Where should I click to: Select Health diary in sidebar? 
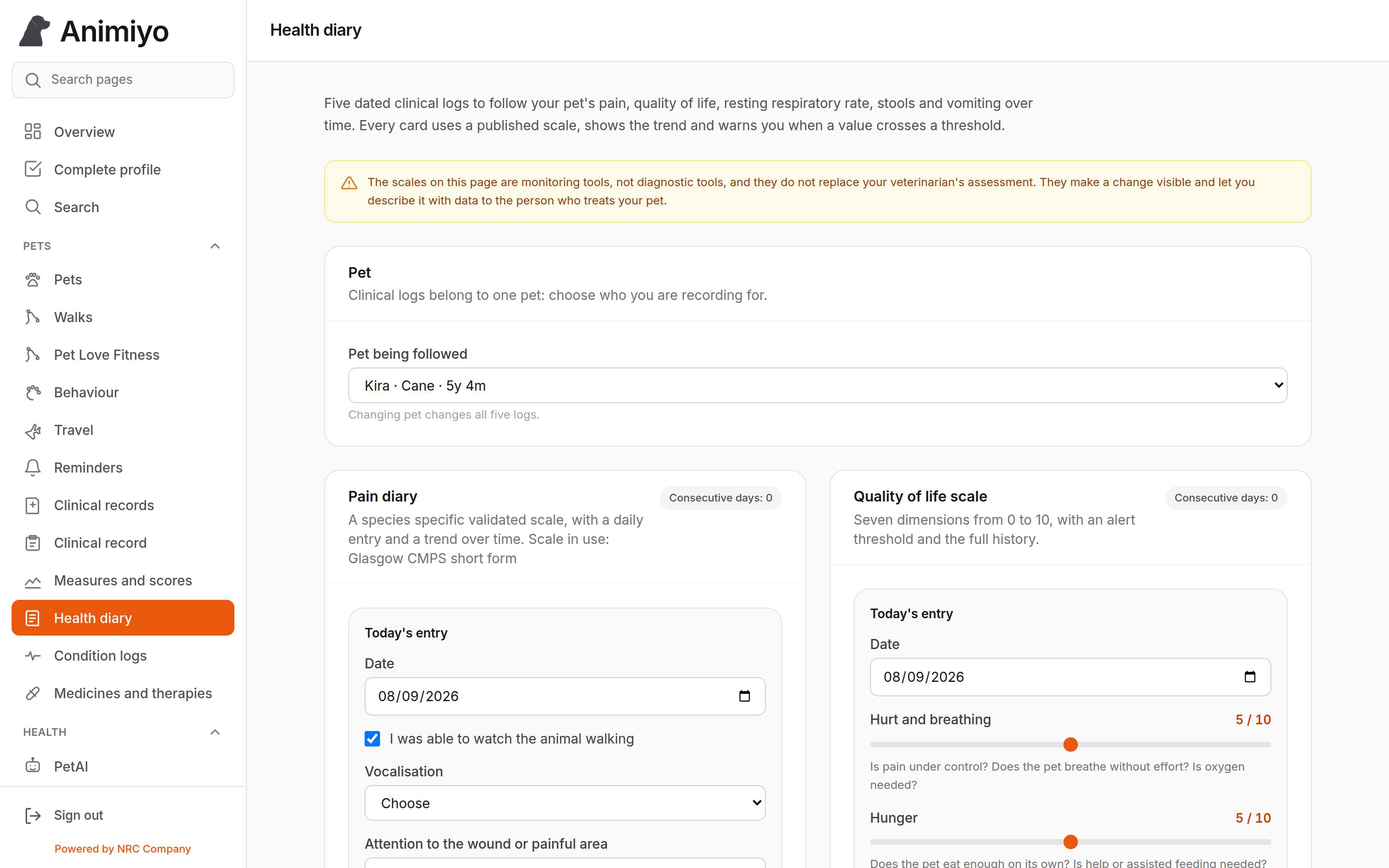coord(123,618)
